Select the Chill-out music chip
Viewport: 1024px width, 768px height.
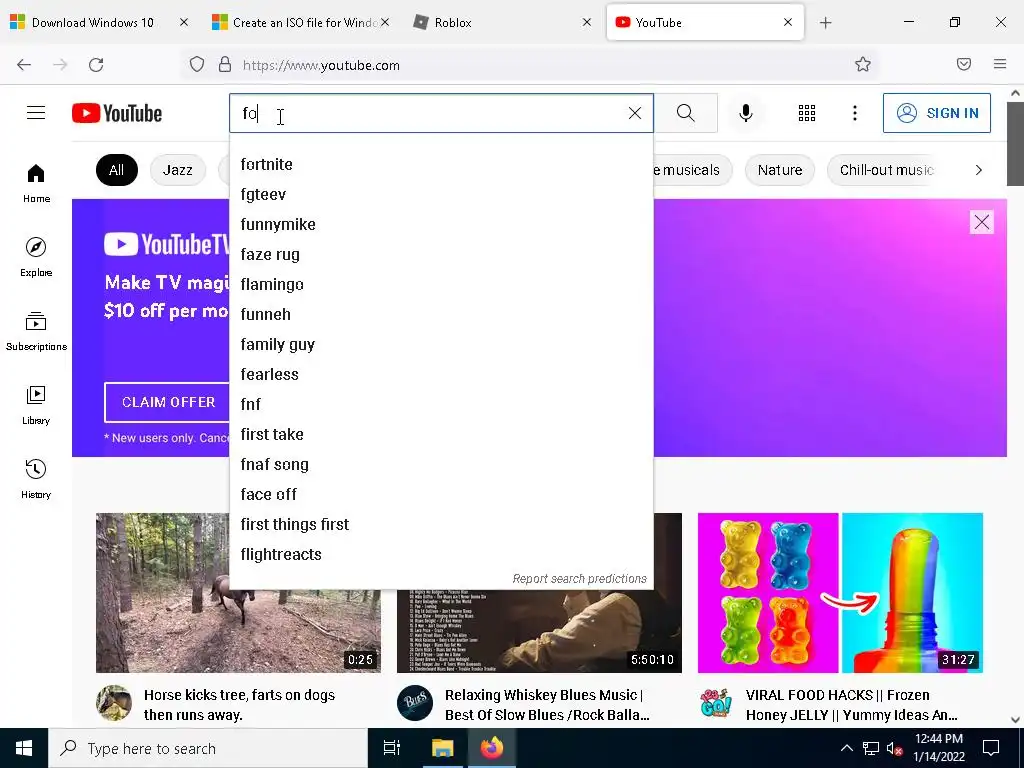tap(887, 170)
